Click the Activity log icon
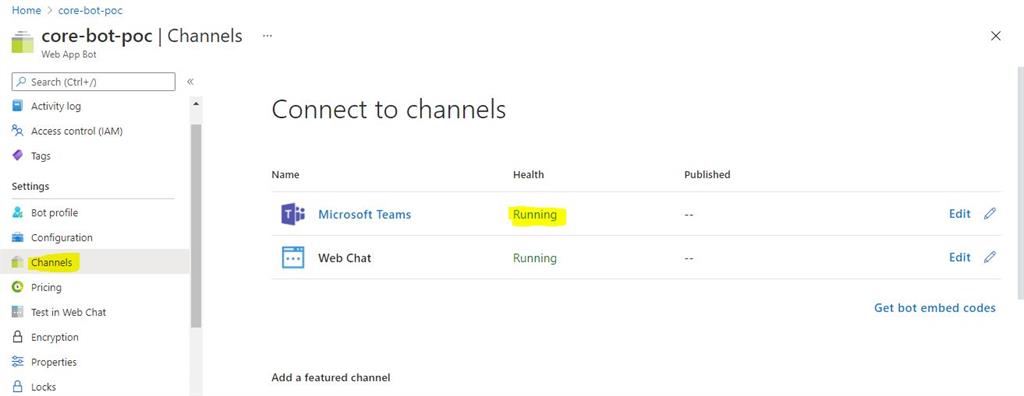The height and width of the screenshot is (396, 1024). click(18, 106)
